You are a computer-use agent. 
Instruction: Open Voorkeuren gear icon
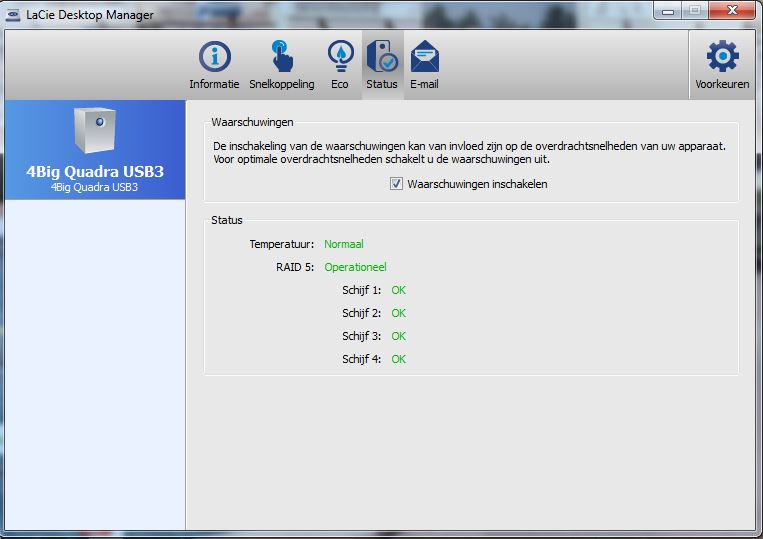tap(722, 58)
